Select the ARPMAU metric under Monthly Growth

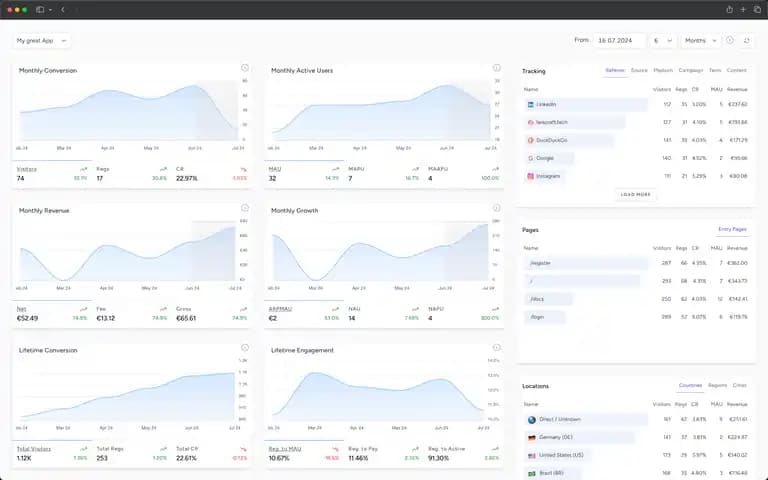pyautogui.click(x=304, y=314)
